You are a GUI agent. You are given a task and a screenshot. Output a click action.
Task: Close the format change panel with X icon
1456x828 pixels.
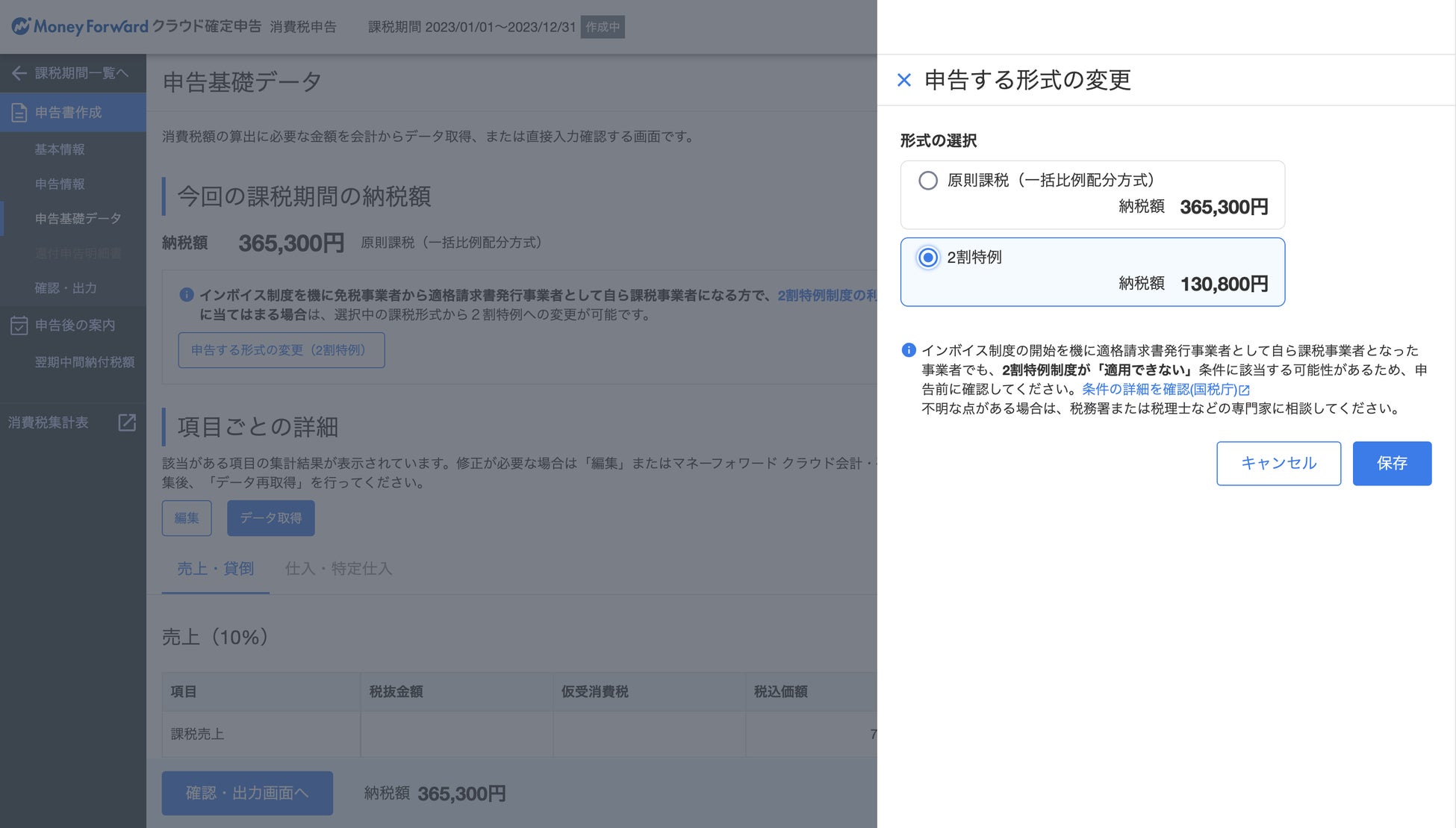[x=903, y=80]
